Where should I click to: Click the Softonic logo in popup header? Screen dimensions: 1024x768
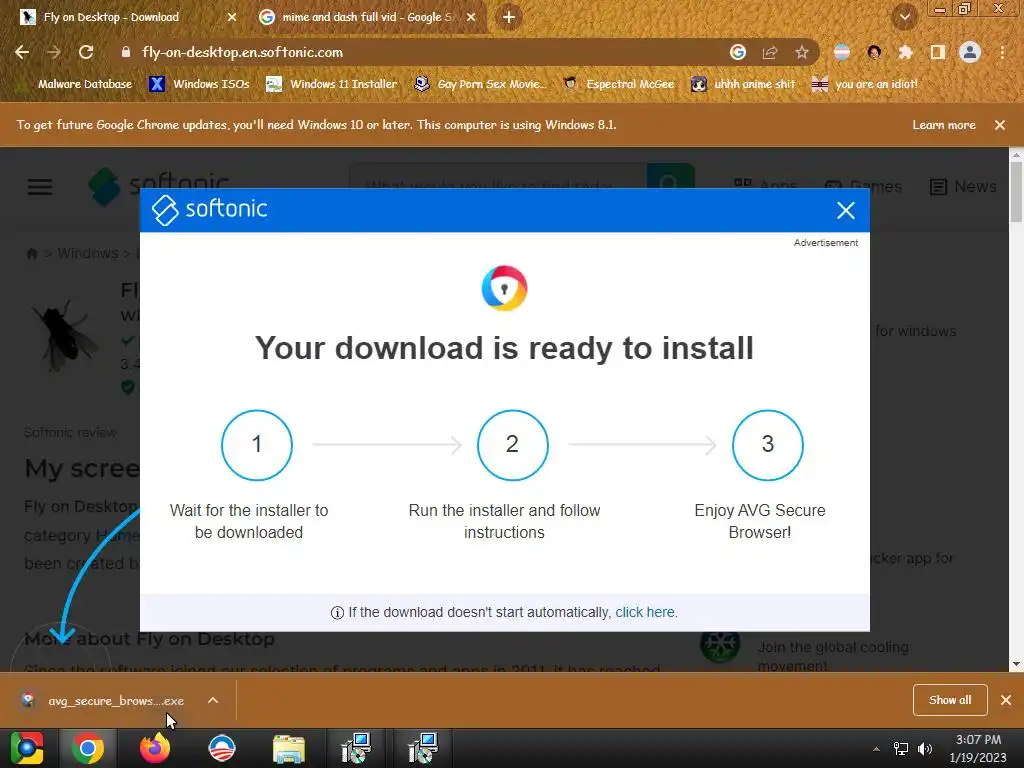[210, 210]
